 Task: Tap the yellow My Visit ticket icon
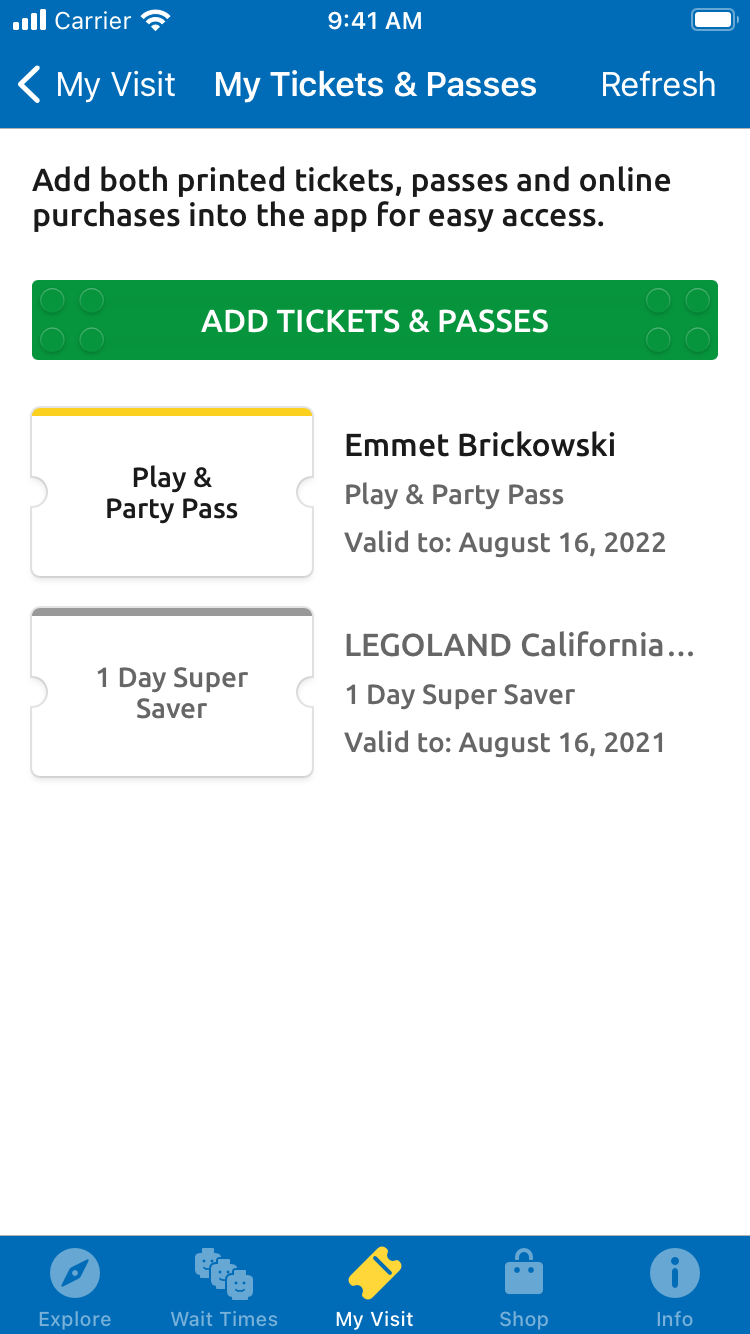(x=375, y=1273)
